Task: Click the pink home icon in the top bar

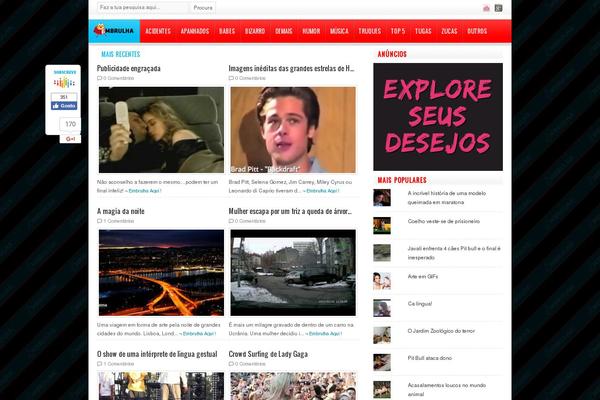Action: point(486,8)
